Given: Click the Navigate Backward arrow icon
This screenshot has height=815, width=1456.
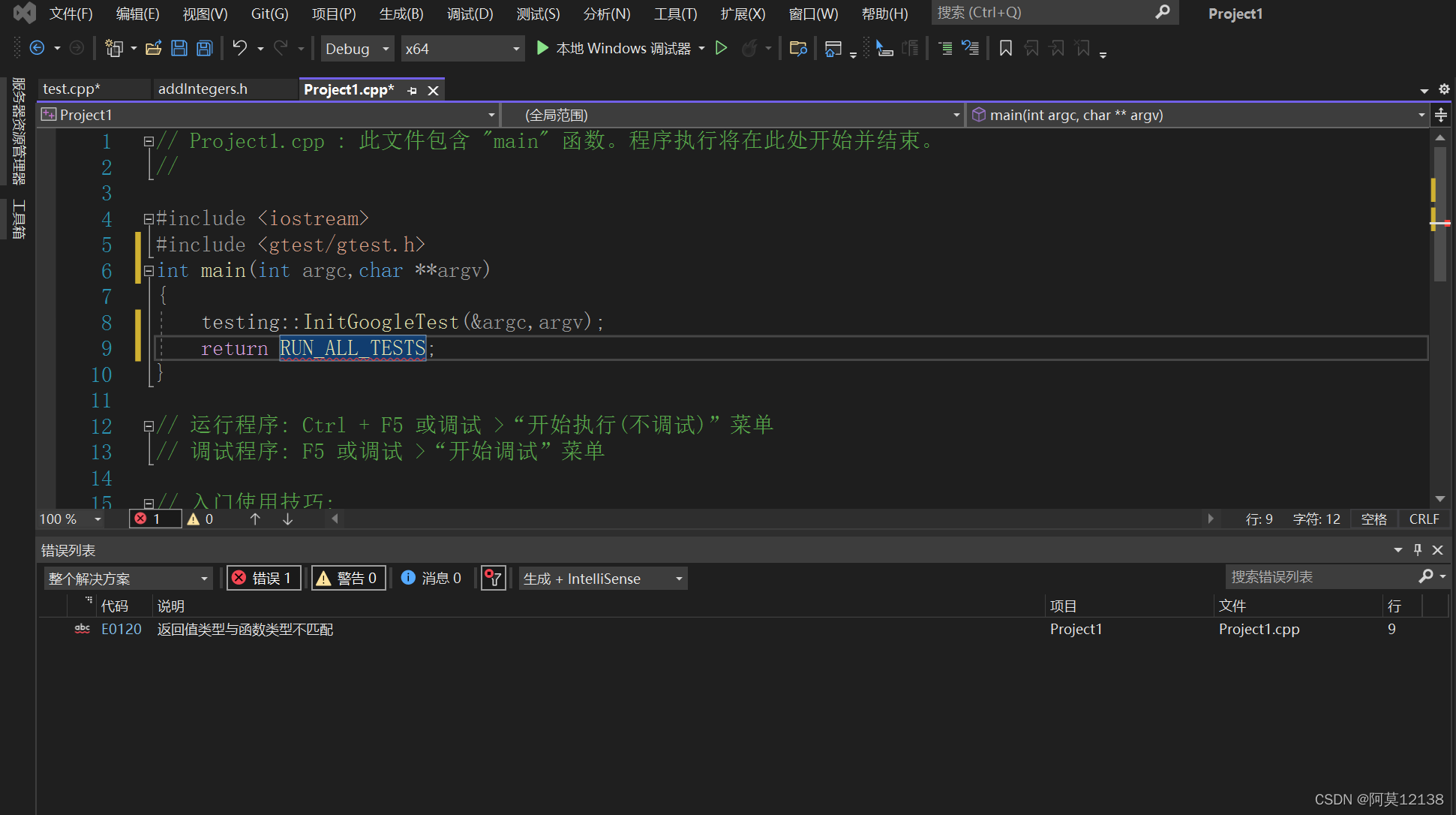Looking at the screenshot, I should tap(37, 49).
